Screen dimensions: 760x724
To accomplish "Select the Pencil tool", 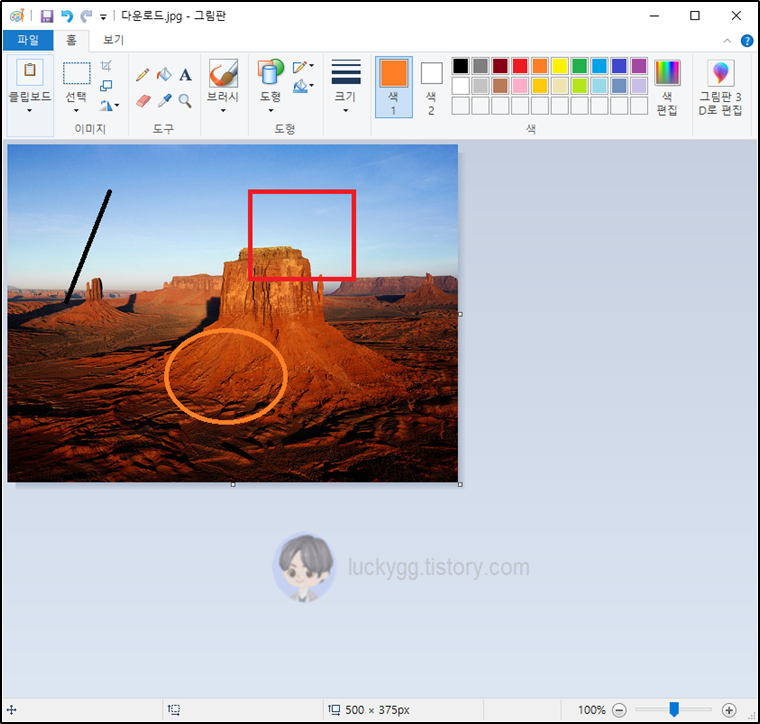I will click(x=142, y=75).
